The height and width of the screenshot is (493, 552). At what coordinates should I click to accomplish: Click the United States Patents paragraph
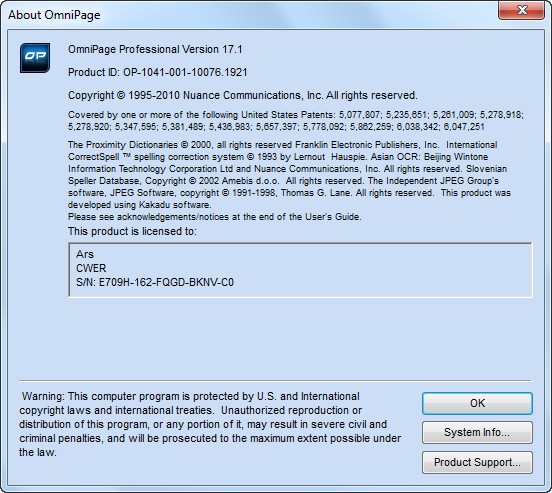click(296, 121)
